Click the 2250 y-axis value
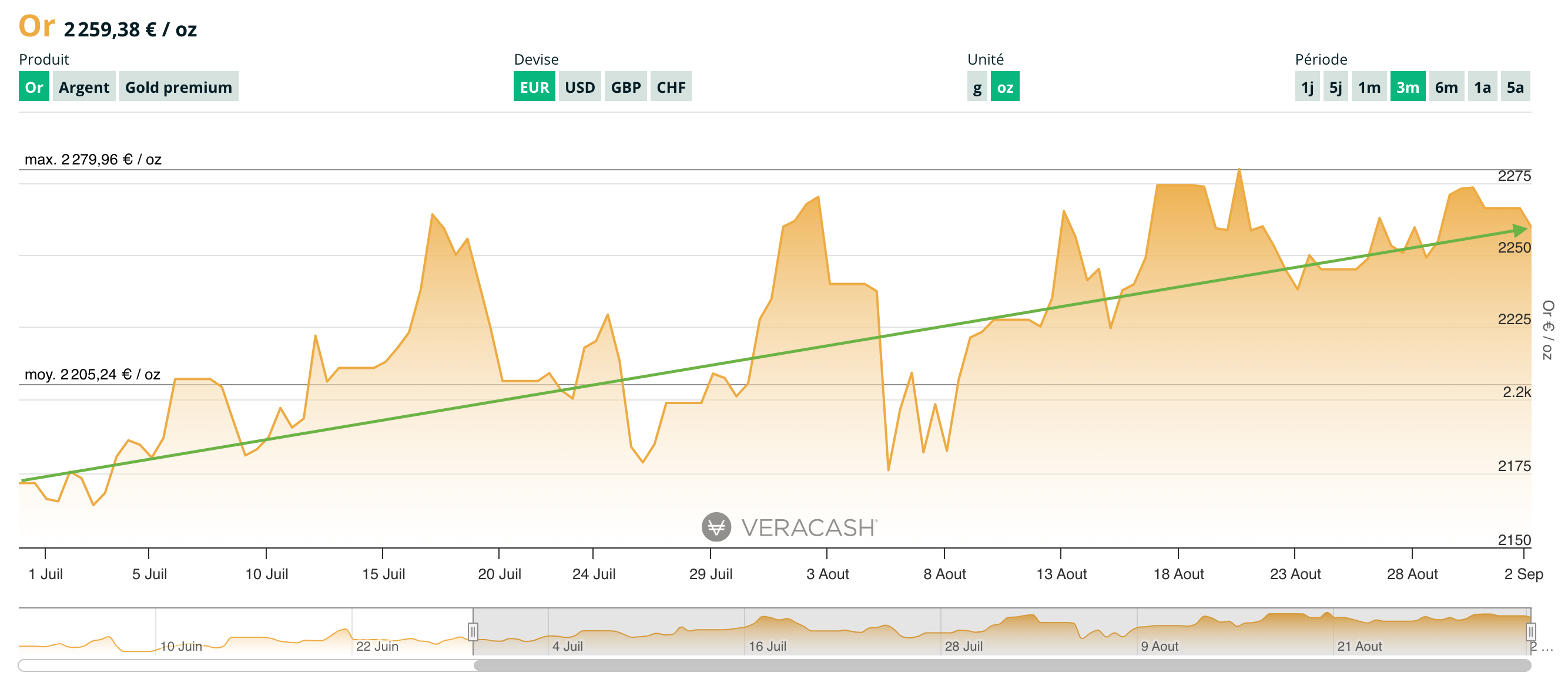Viewport: 1568px width, 686px height. 1514,247
